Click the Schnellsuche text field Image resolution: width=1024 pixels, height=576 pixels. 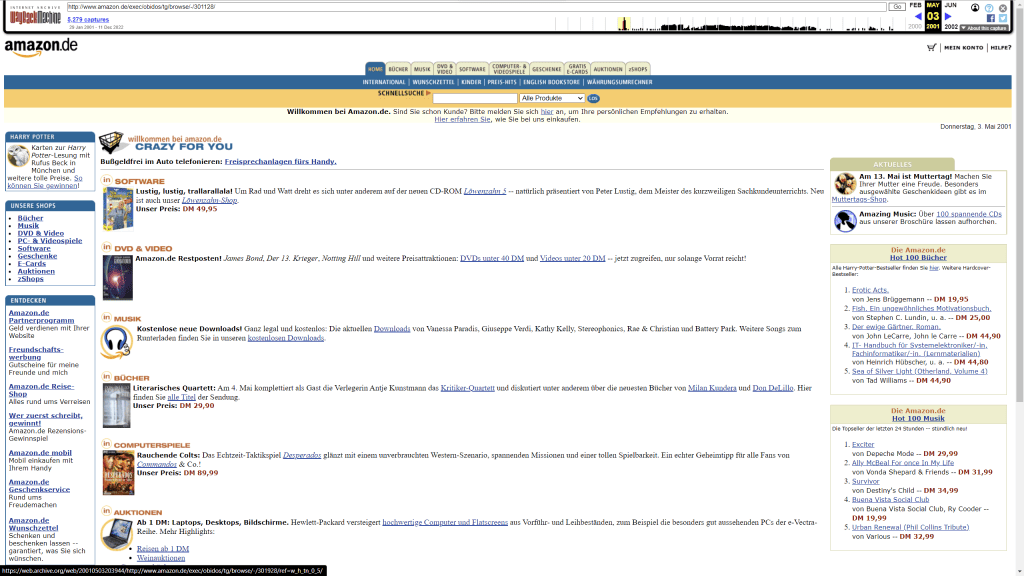tap(475, 98)
